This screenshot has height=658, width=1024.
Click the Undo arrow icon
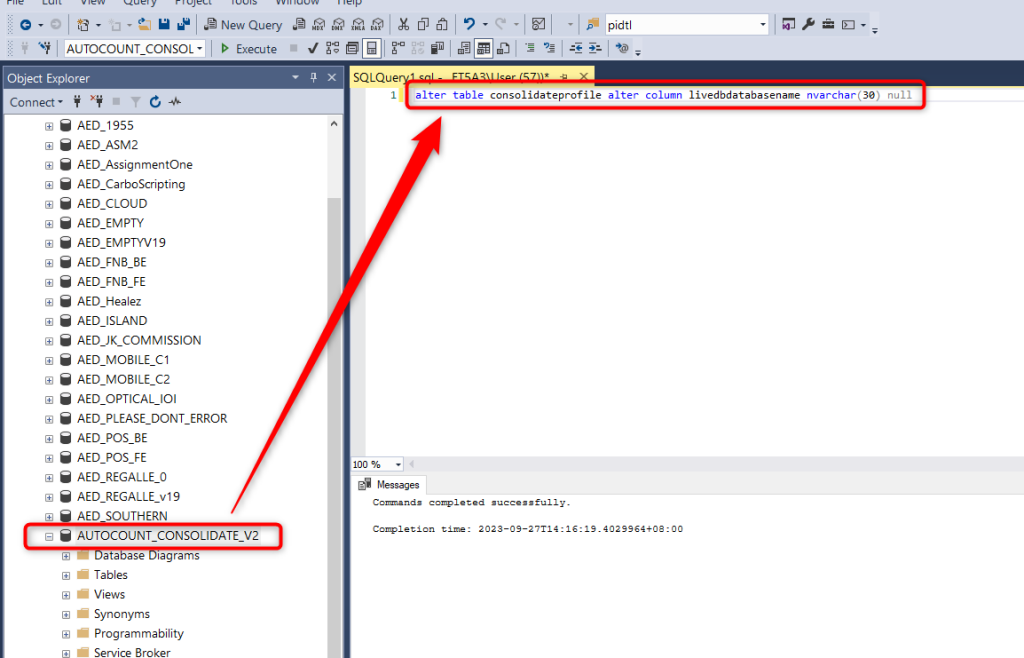click(x=469, y=24)
